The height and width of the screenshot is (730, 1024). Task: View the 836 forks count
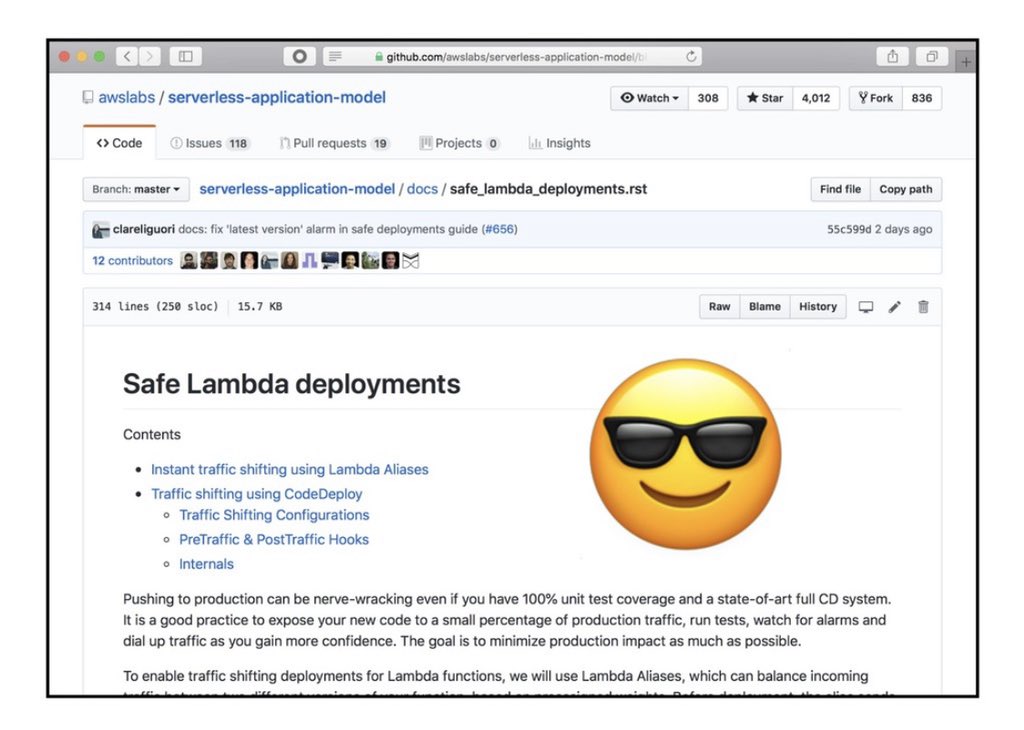pyautogui.click(x=921, y=98)
